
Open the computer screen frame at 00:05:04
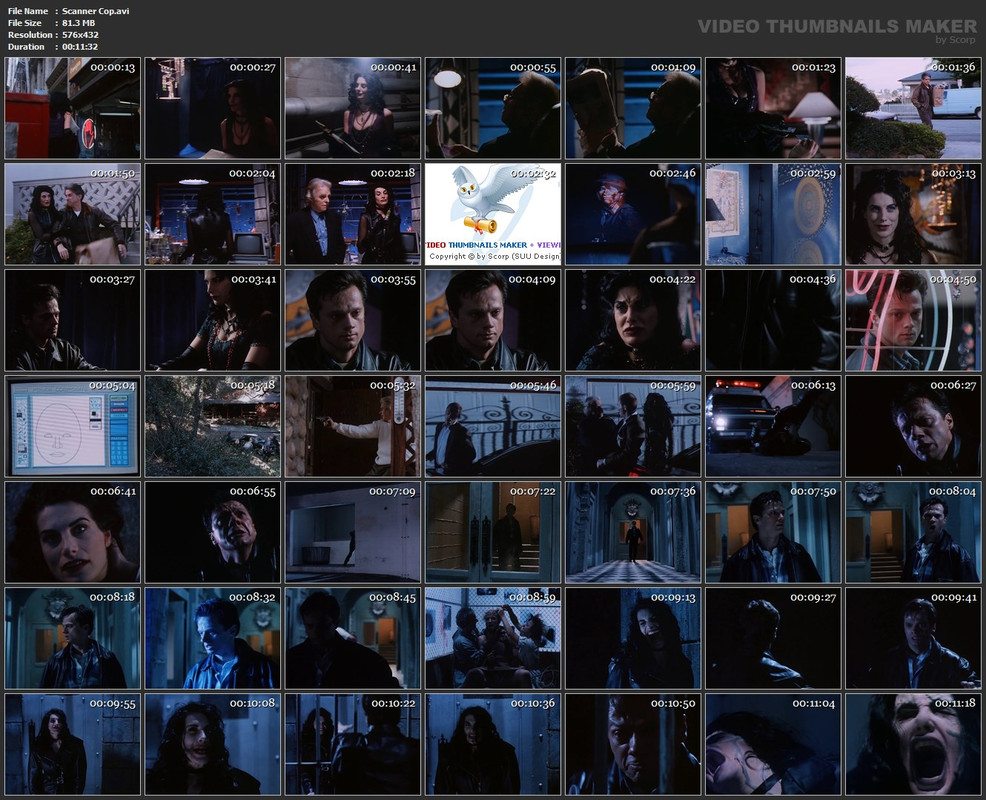72,426
